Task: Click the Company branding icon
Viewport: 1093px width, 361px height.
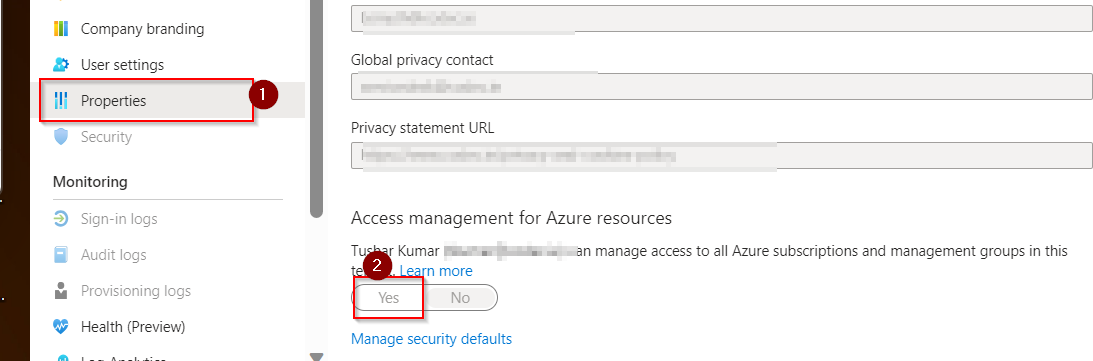Action: tap(61, 29)
